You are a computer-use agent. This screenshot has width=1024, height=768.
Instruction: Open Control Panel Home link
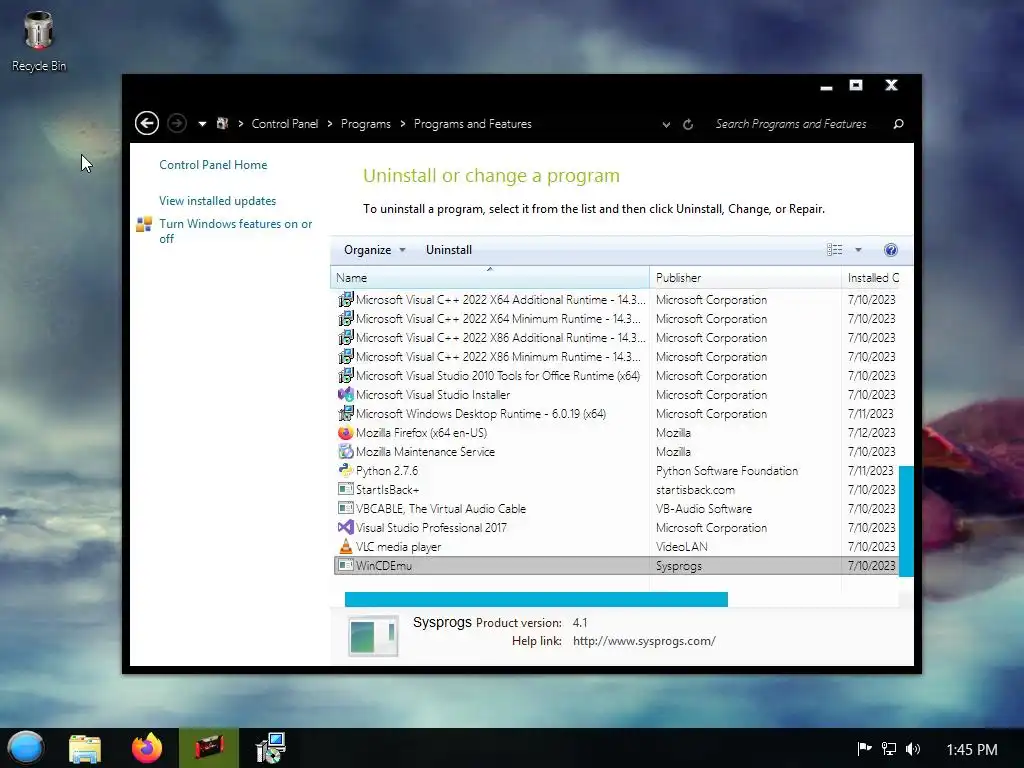213,165
